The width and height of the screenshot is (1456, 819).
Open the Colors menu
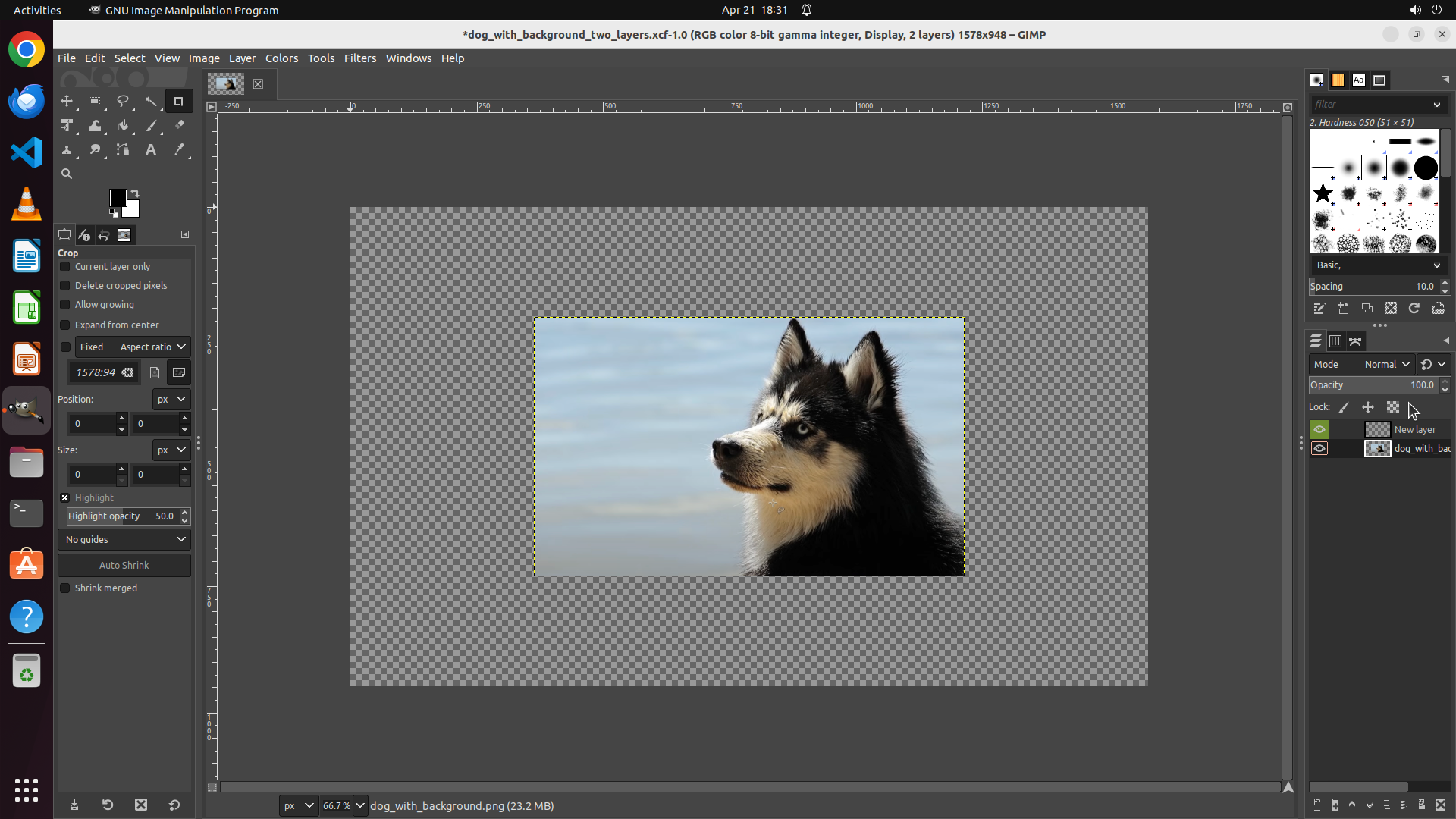point(281,58)
